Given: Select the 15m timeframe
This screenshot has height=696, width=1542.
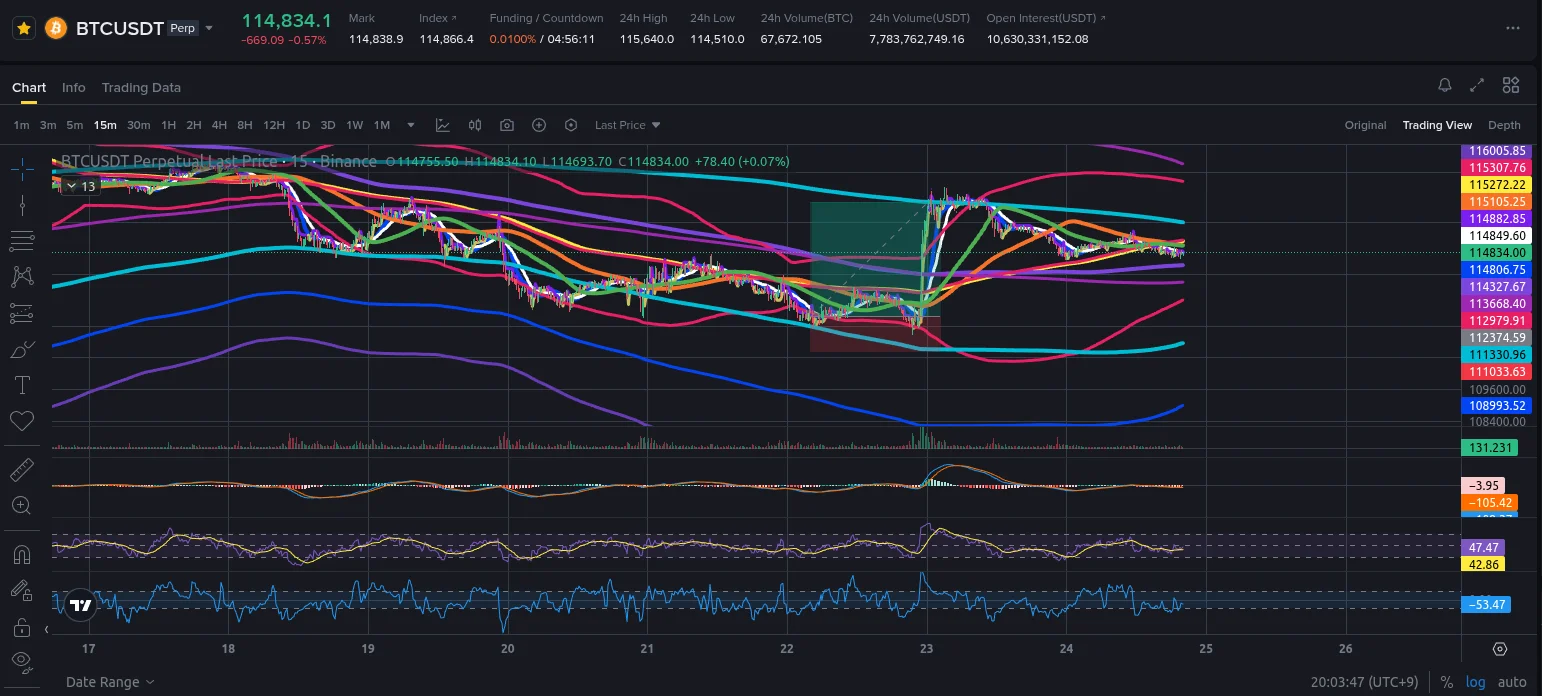Looking at the screenshot, I should pyautogui.click(x=105, y=125).
